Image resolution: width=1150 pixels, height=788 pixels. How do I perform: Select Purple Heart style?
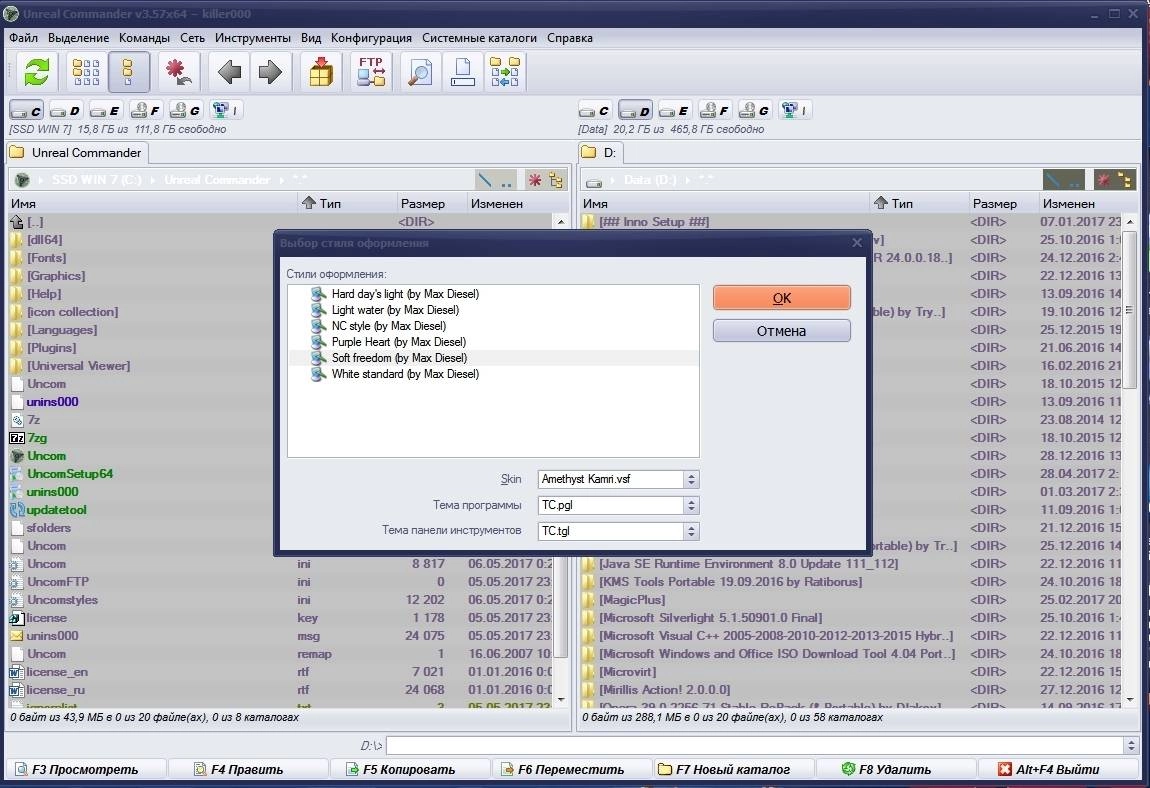pyautogui.click(x=398, y=342)
